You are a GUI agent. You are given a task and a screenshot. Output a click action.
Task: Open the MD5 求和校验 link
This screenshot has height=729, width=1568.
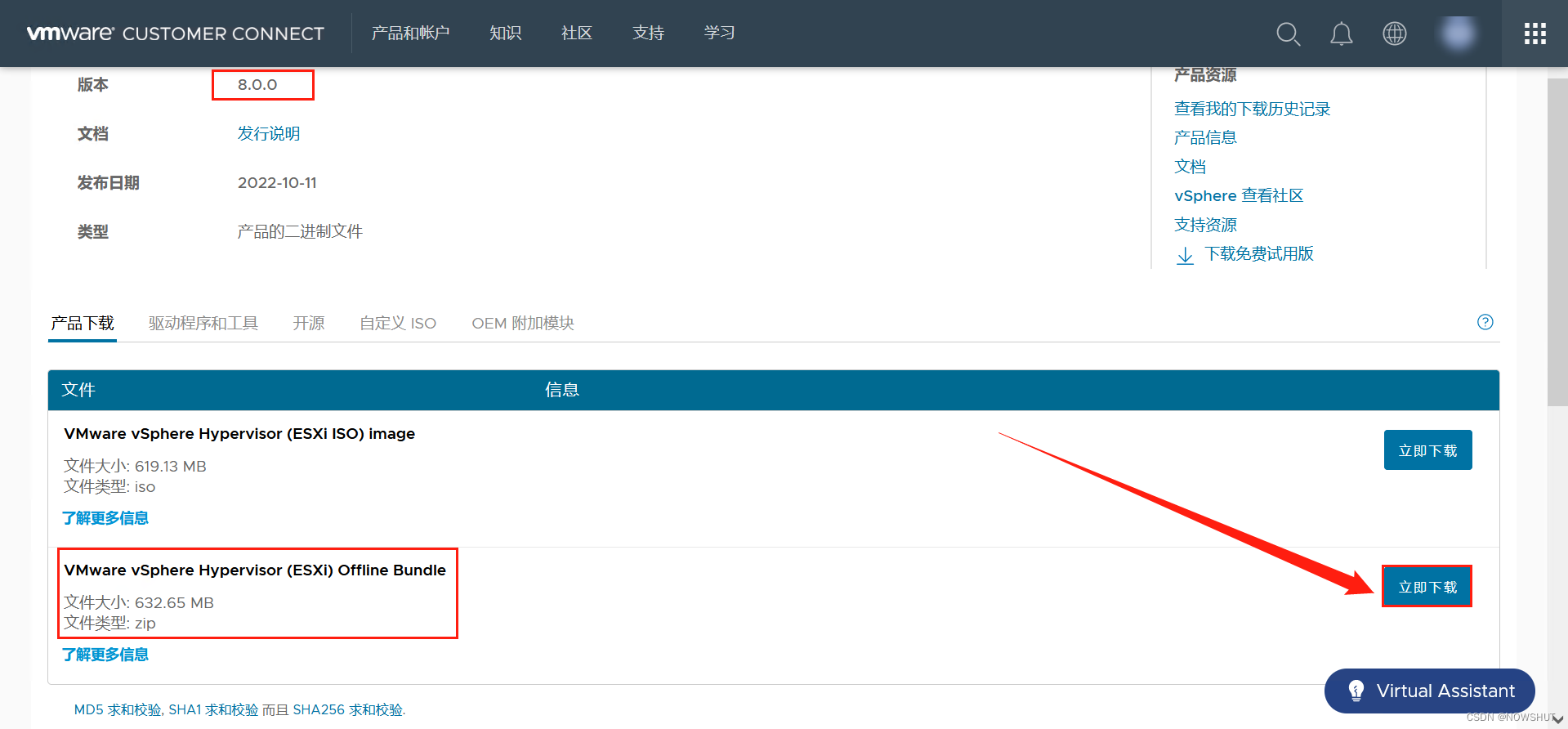[x=118, y=709]
